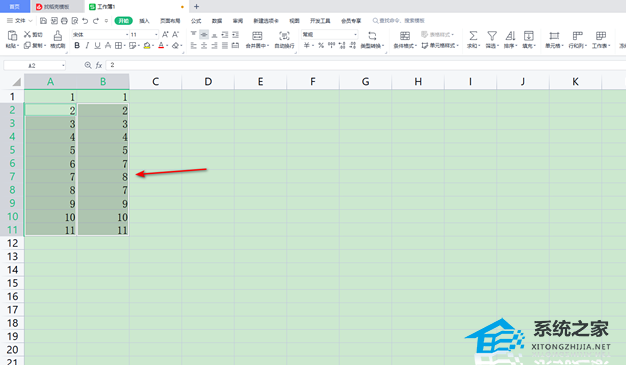626x365 pixels.
Task: Select the Format Painter brush
Action: click(58, 36)
